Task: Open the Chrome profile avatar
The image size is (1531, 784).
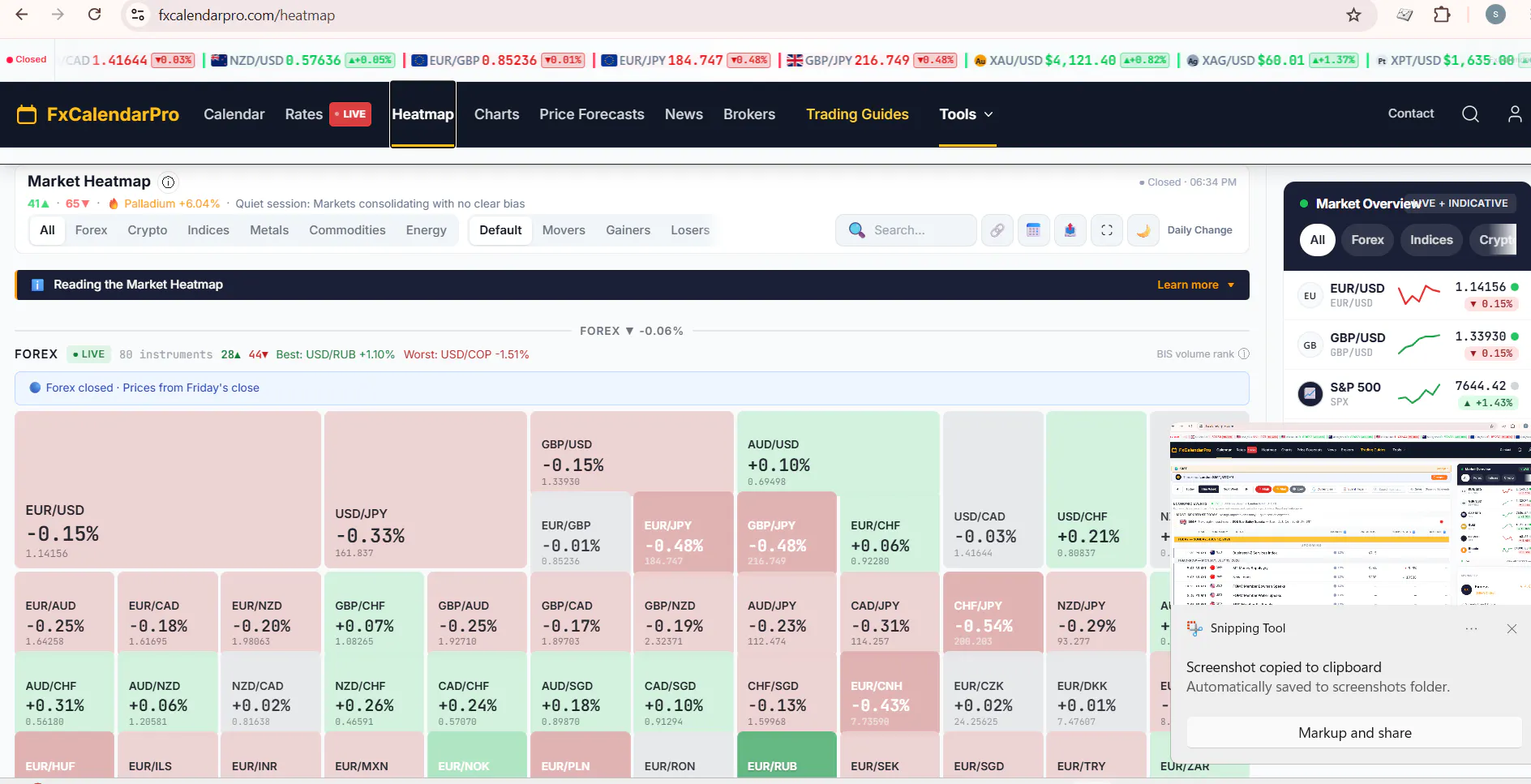Action: click(1495, 15)
